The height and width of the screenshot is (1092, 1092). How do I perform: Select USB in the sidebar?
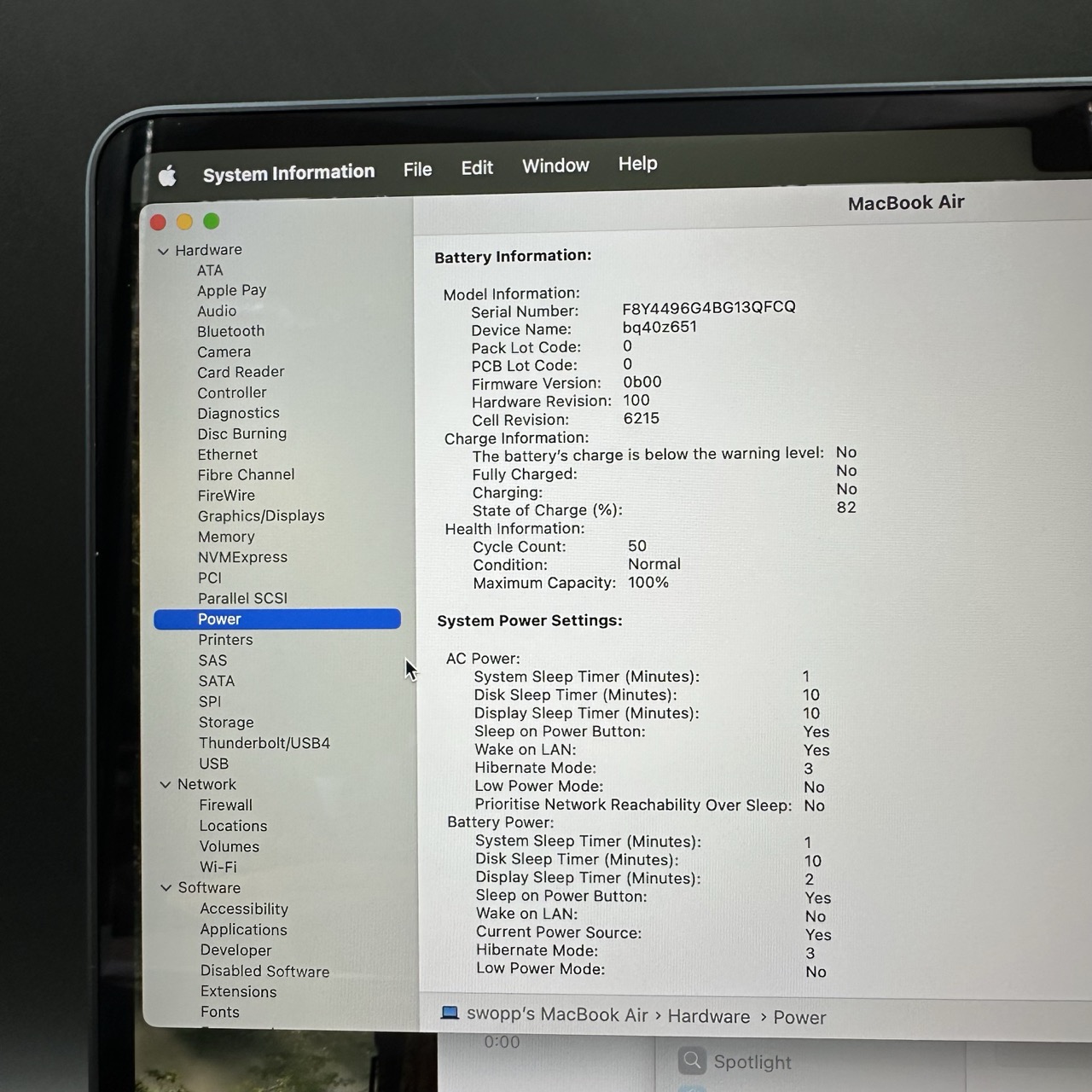pyautogui.click(x=214, y=764)
